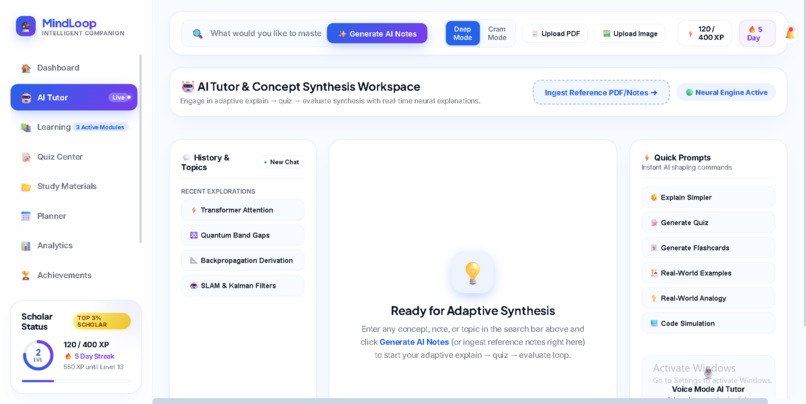Click the SLAM & Kalman Filters robot icon
Viewport: 806px width, 404px height.
[194, 286]
